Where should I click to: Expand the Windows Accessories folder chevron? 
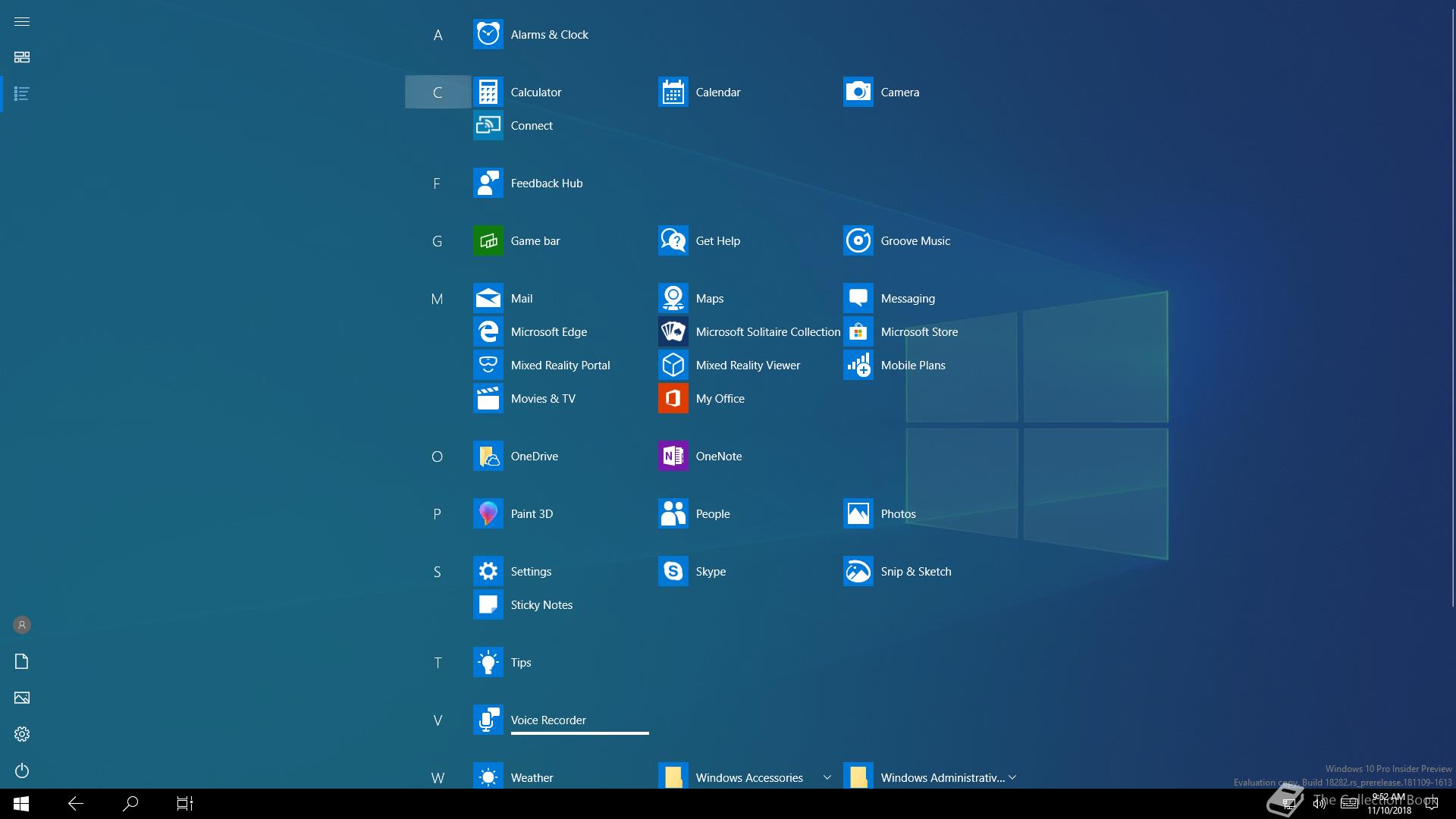point(827,777)
